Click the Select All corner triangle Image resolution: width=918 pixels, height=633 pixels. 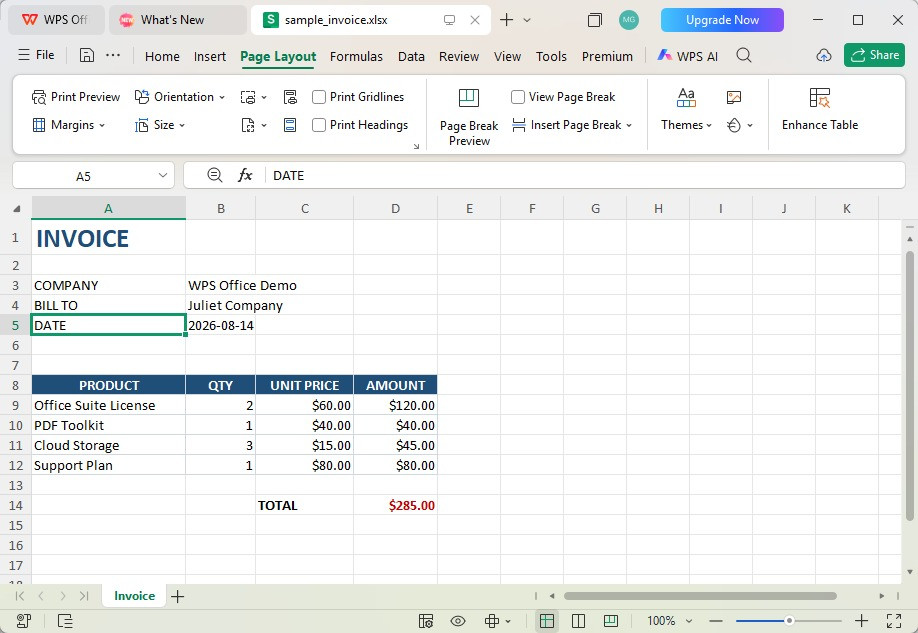[17, 208]
